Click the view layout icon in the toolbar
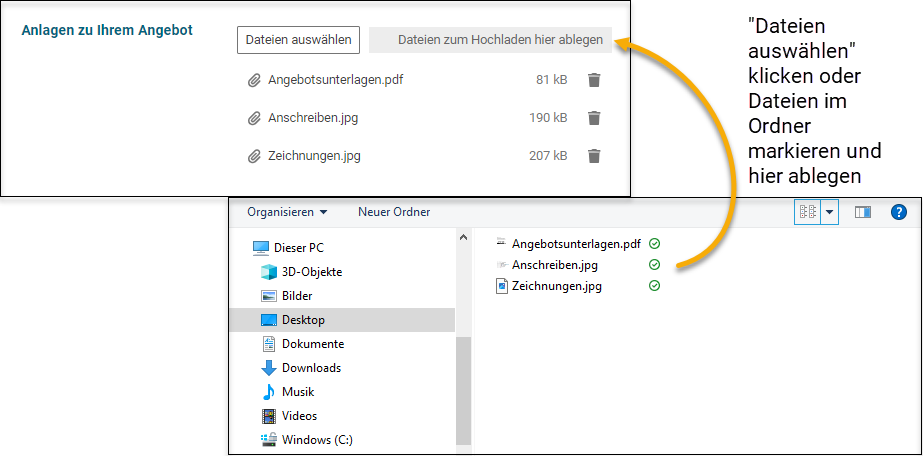This screenshot has width=923, height=456. (x=807, y=212)
